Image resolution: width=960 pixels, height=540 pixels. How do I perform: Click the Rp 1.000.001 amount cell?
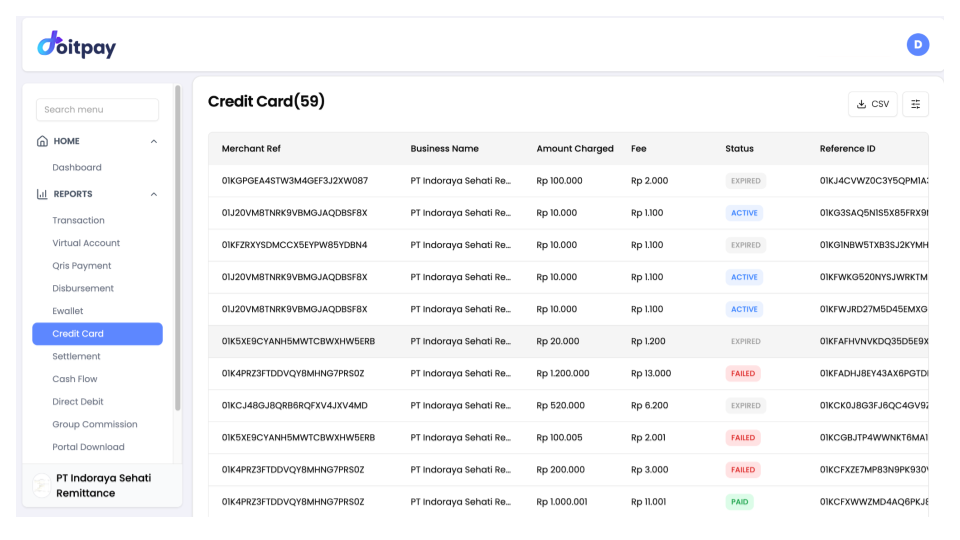pyautogui.click(x=561, y=502)
